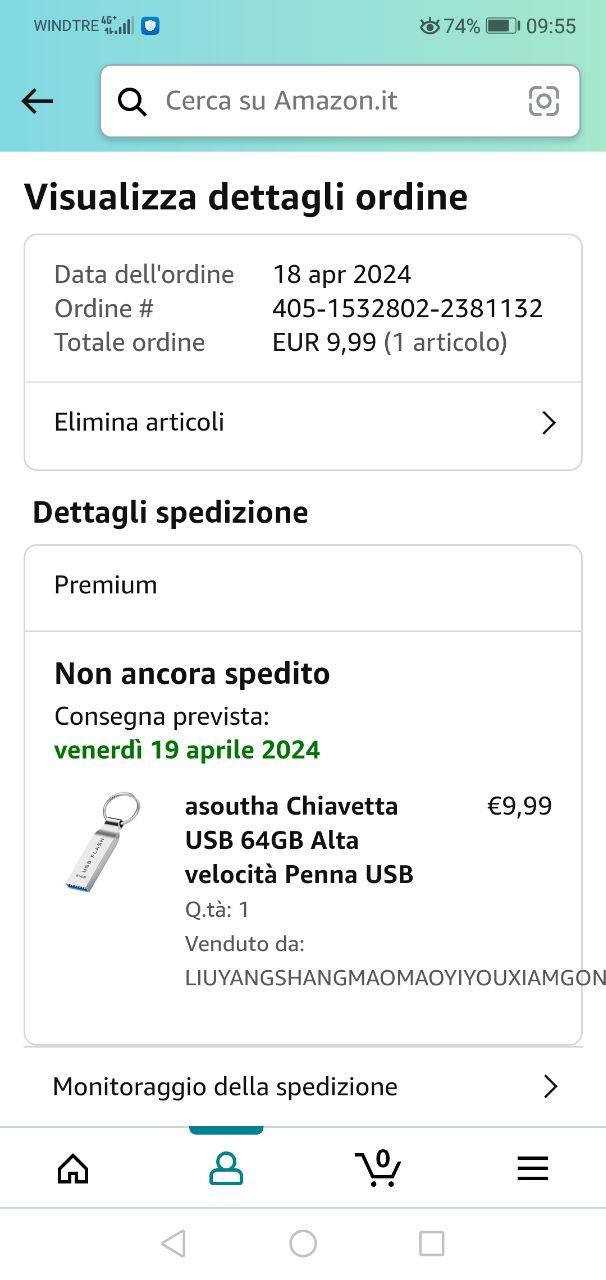The height and width of the screenshot is (1280, 606).
Task: Open the hamburger menu
Action: pyautogui.click(x=532, y=1168)
